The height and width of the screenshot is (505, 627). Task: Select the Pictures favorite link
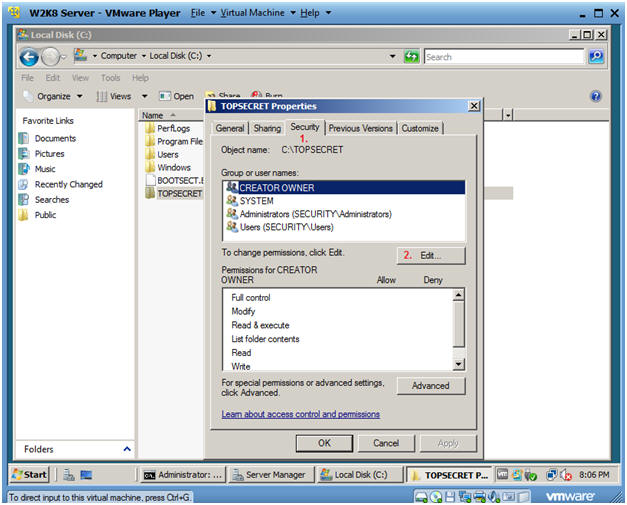point(49,154)
